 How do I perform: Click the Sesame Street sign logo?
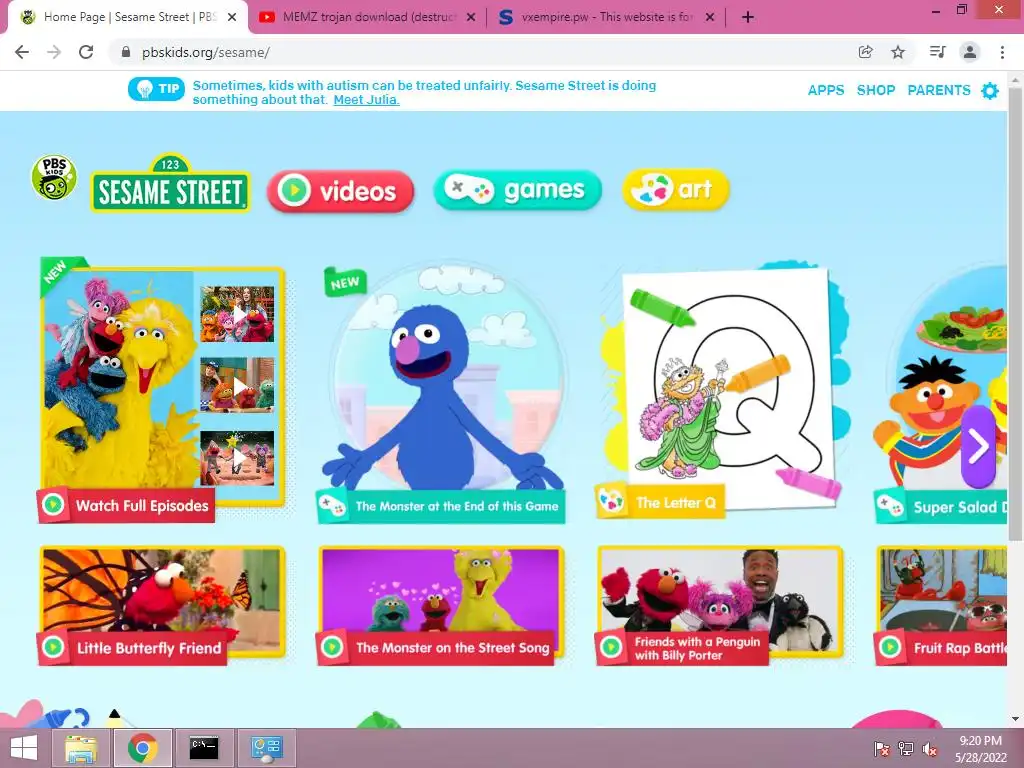click(170, 184)
